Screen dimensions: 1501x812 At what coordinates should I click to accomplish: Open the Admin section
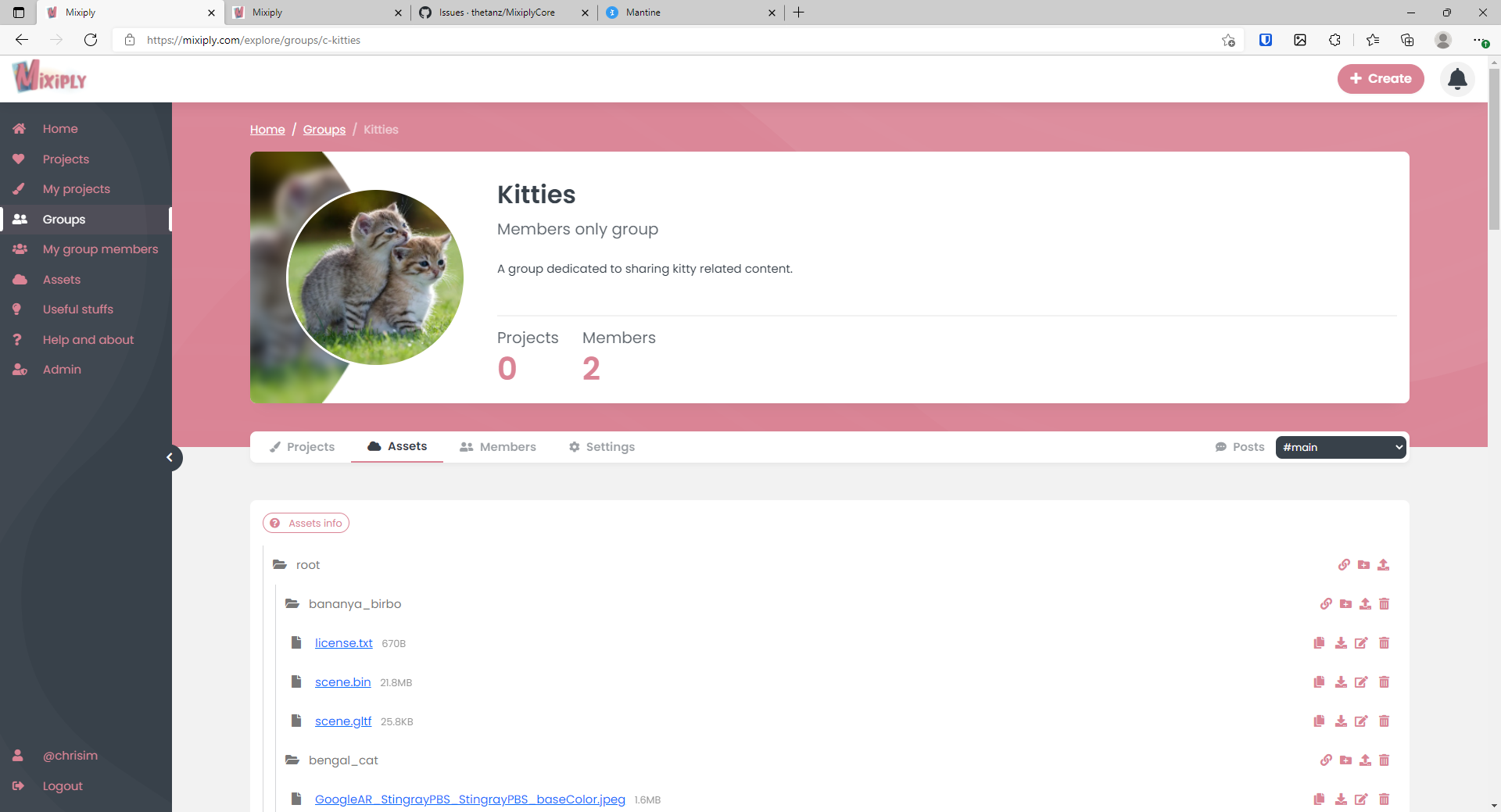click(86, 370)
